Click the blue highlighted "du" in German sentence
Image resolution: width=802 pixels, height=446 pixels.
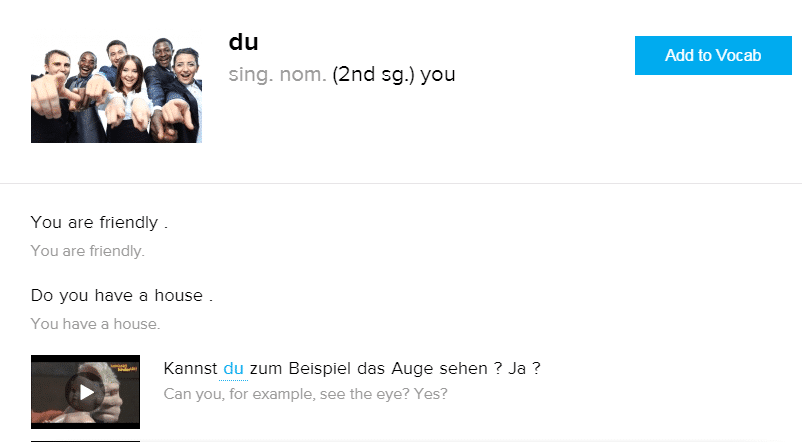[x=234, y=369]
